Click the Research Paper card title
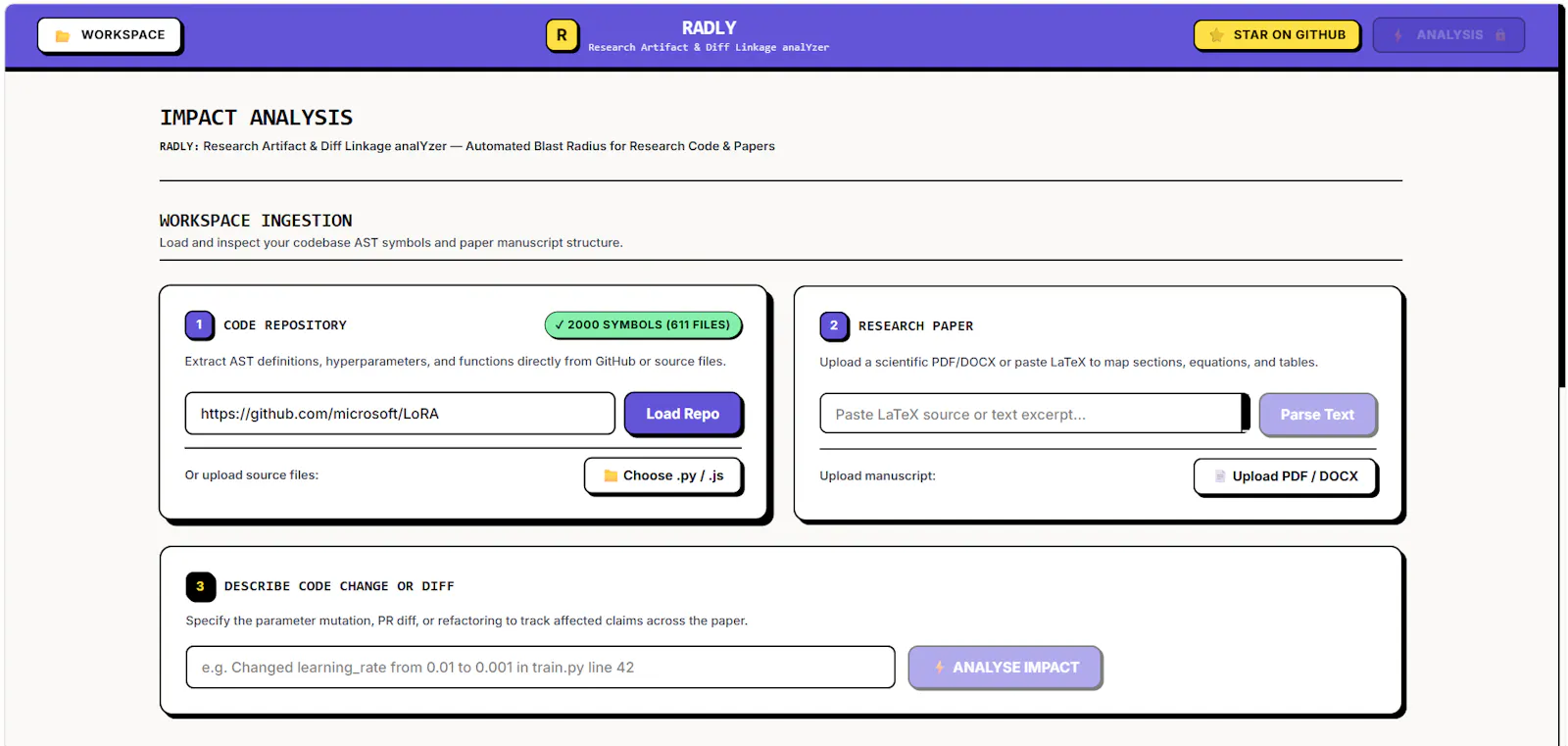 (x=915, y=326)
